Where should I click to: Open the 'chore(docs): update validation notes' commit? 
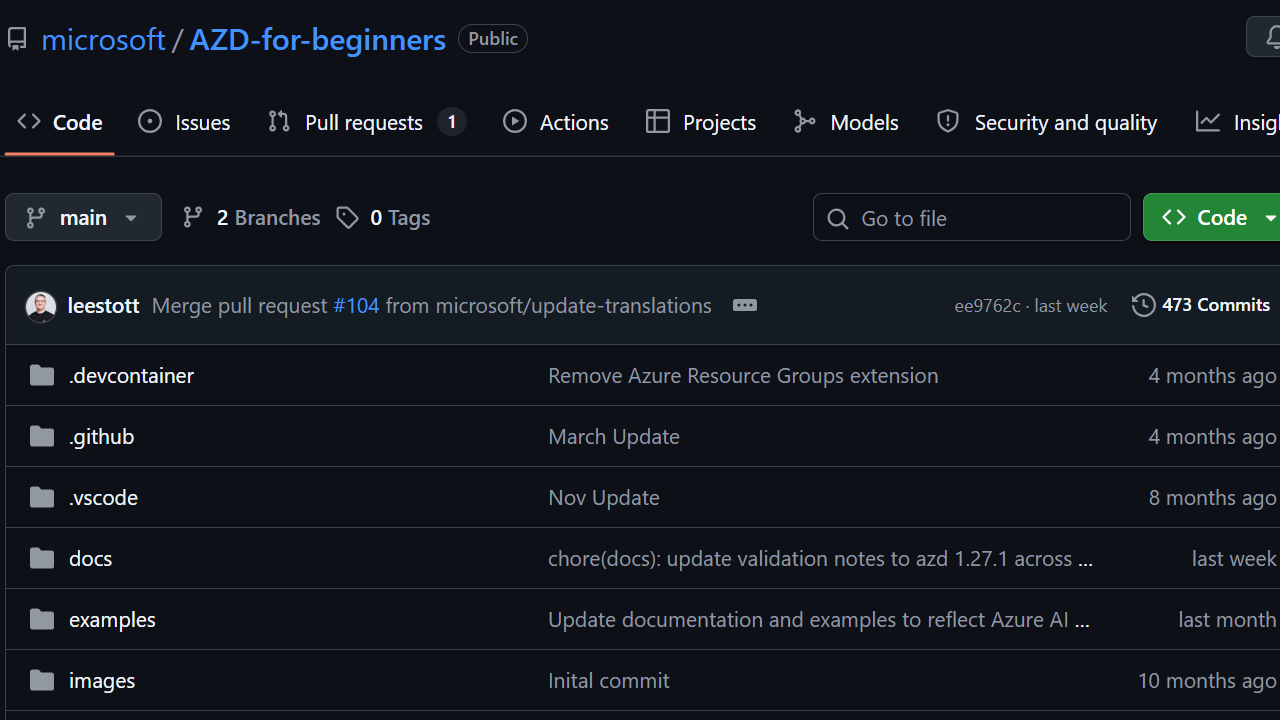coord(820,558)
